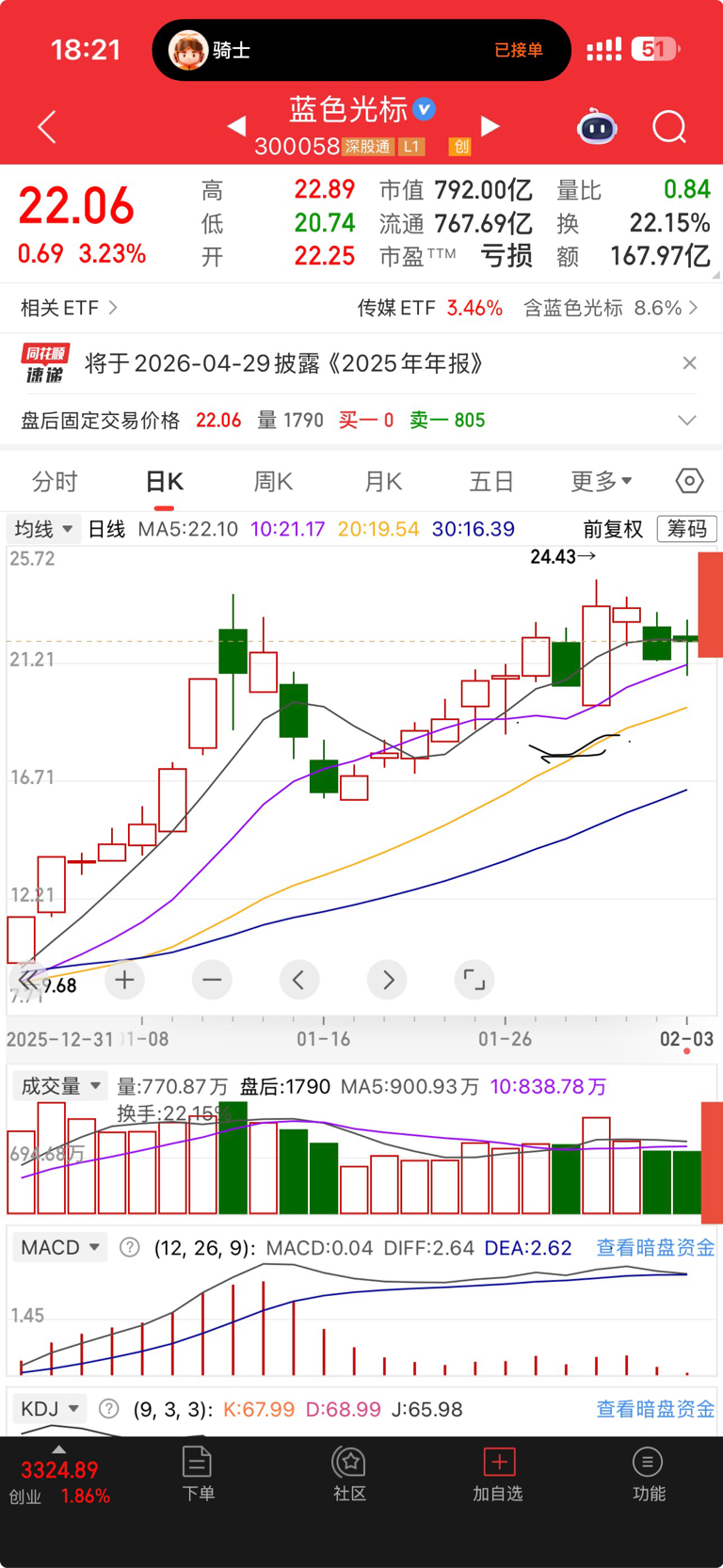Open 均线 indicator dropdown
Screen dimensions: 723x1568
tap(43, 529)
